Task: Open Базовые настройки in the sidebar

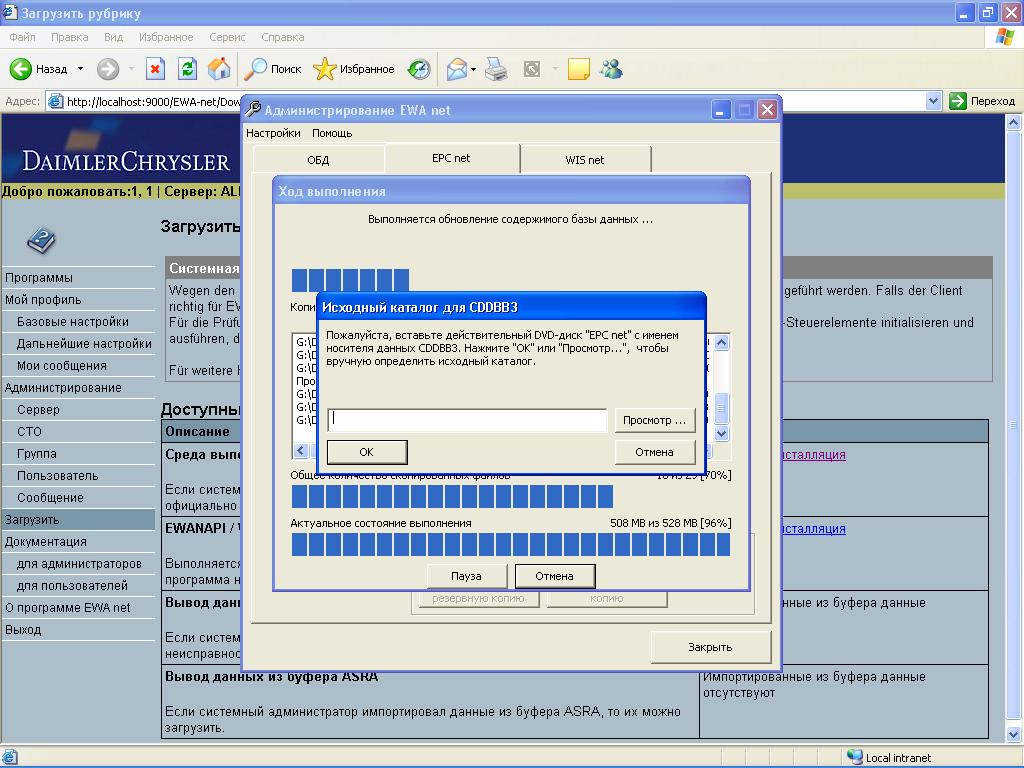Action: pyautogui.click(x=72, y=322)
